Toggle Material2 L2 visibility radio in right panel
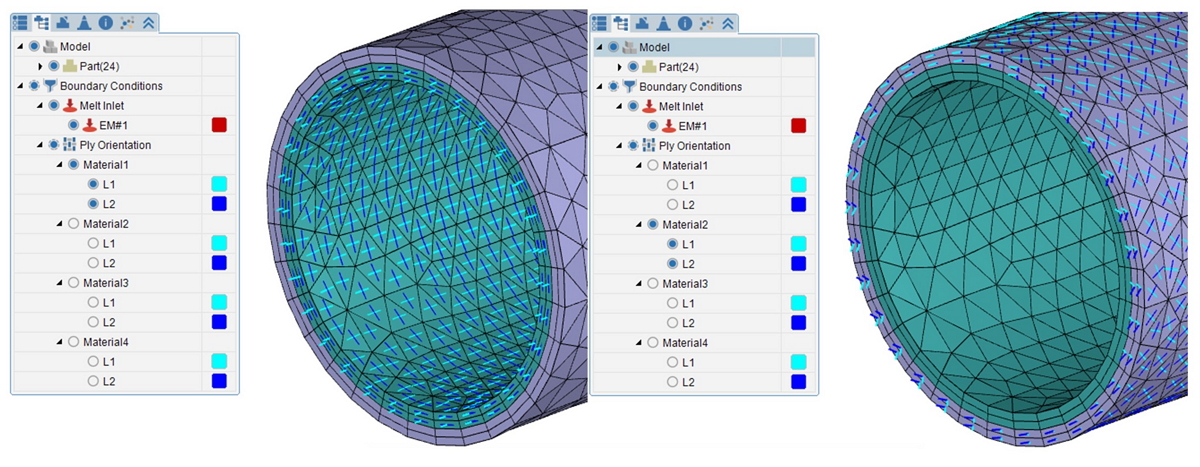 click(672, 264)
